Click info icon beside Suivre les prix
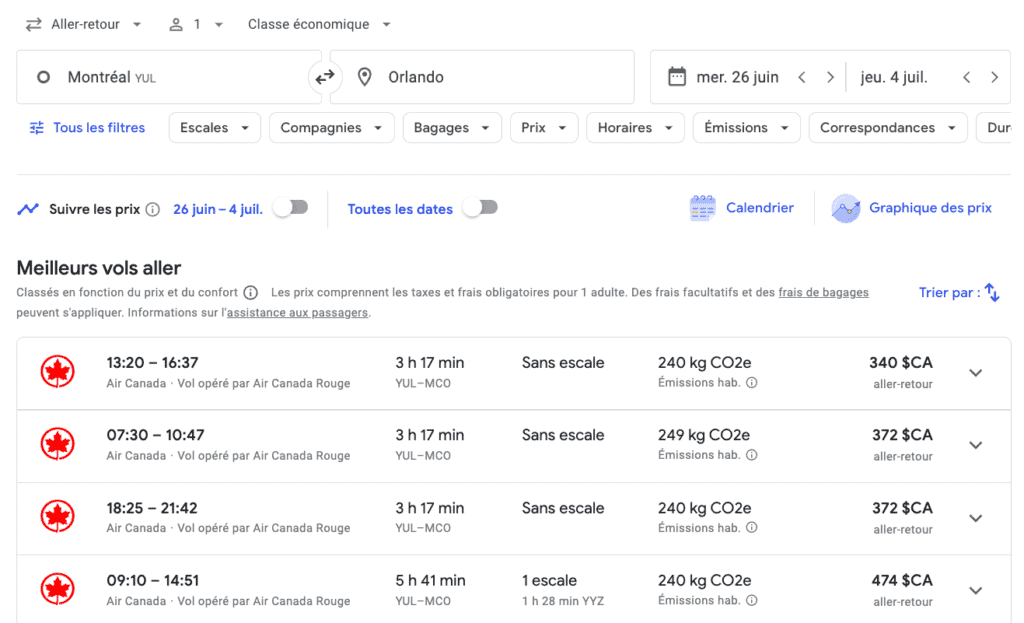This screenshot has width=1024, height=623. click(x=152, y=209)
